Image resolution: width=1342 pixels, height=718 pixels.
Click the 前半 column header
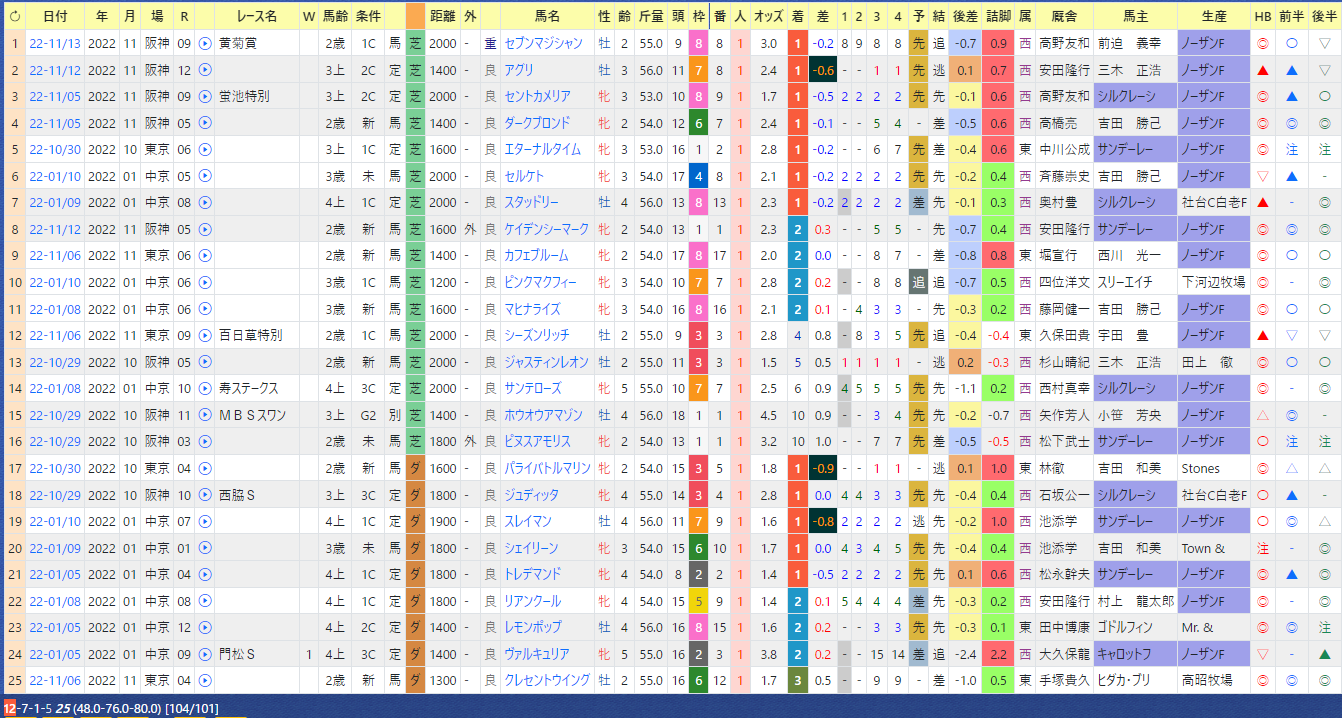pos(1291,17)
